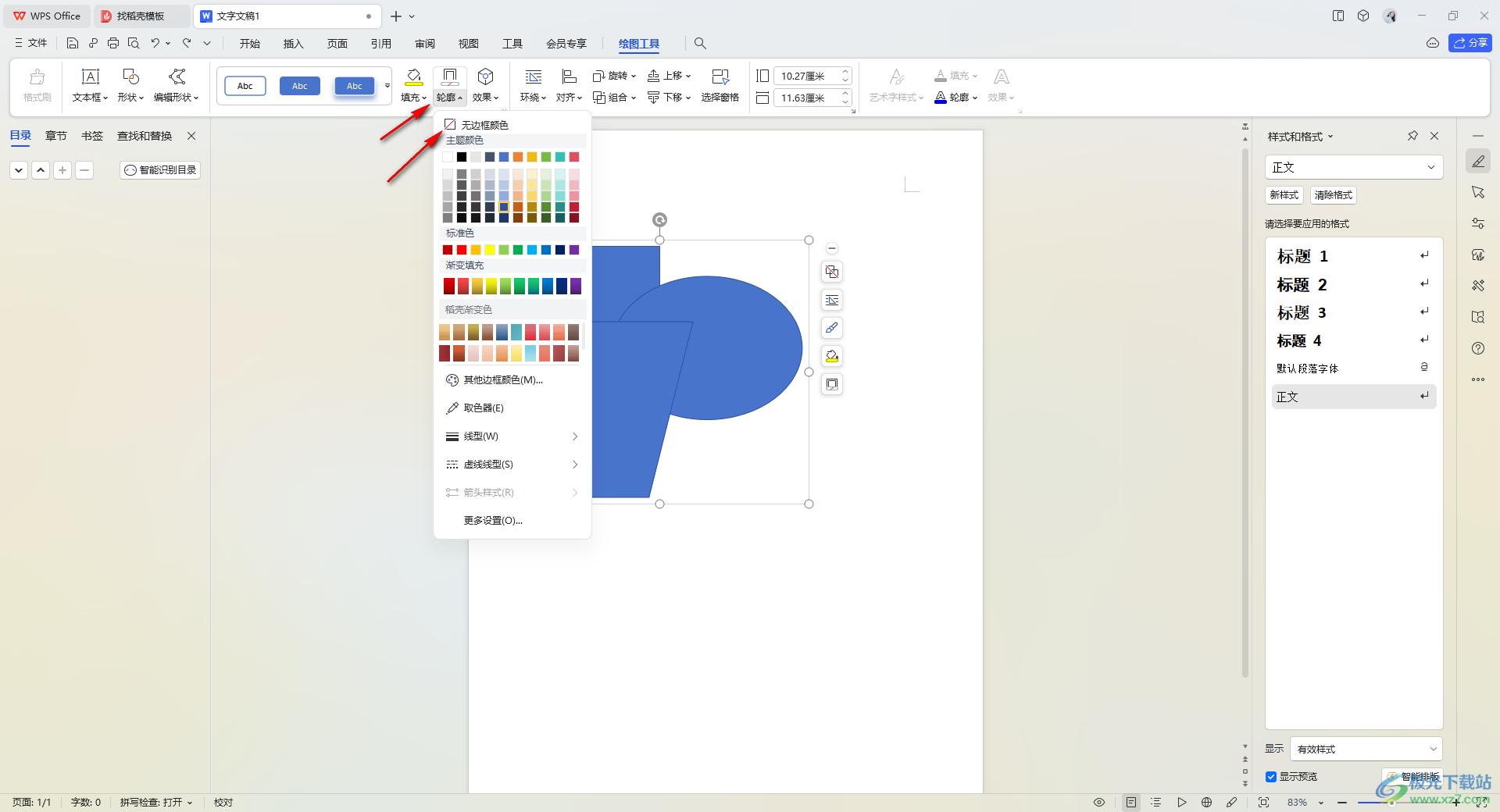Switch to outline view in status bar

point(1156,802)
